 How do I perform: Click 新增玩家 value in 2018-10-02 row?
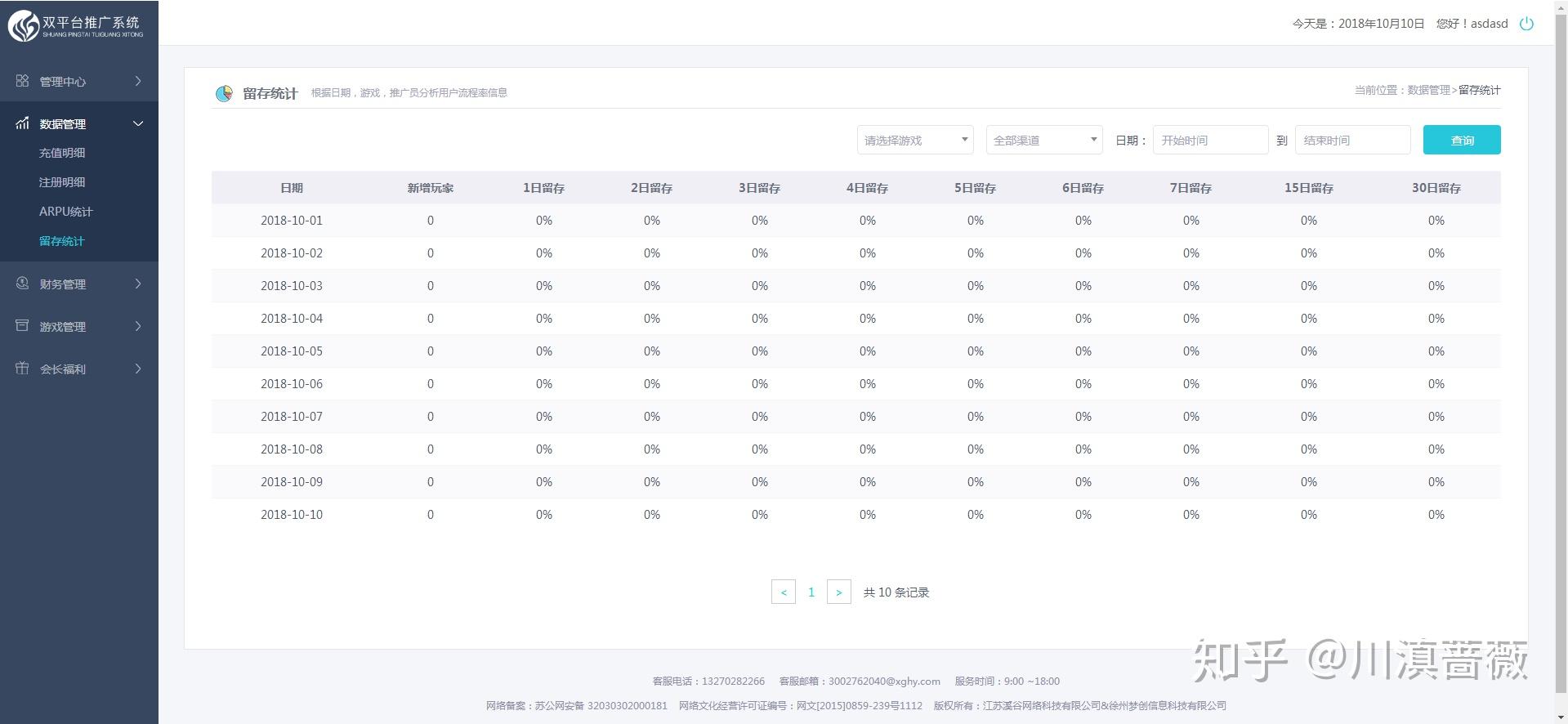coord(431,253)
